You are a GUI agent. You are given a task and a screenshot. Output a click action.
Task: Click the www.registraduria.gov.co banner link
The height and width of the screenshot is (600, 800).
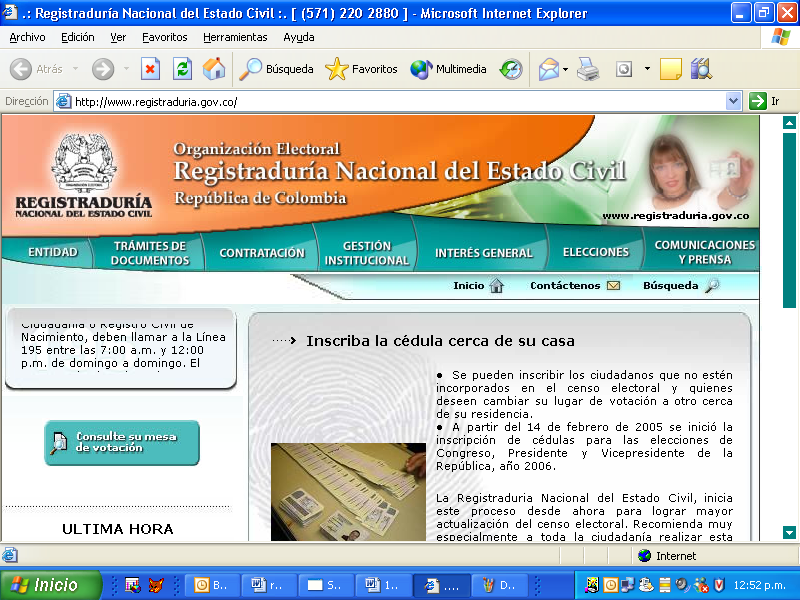click(x=676, y=215)
